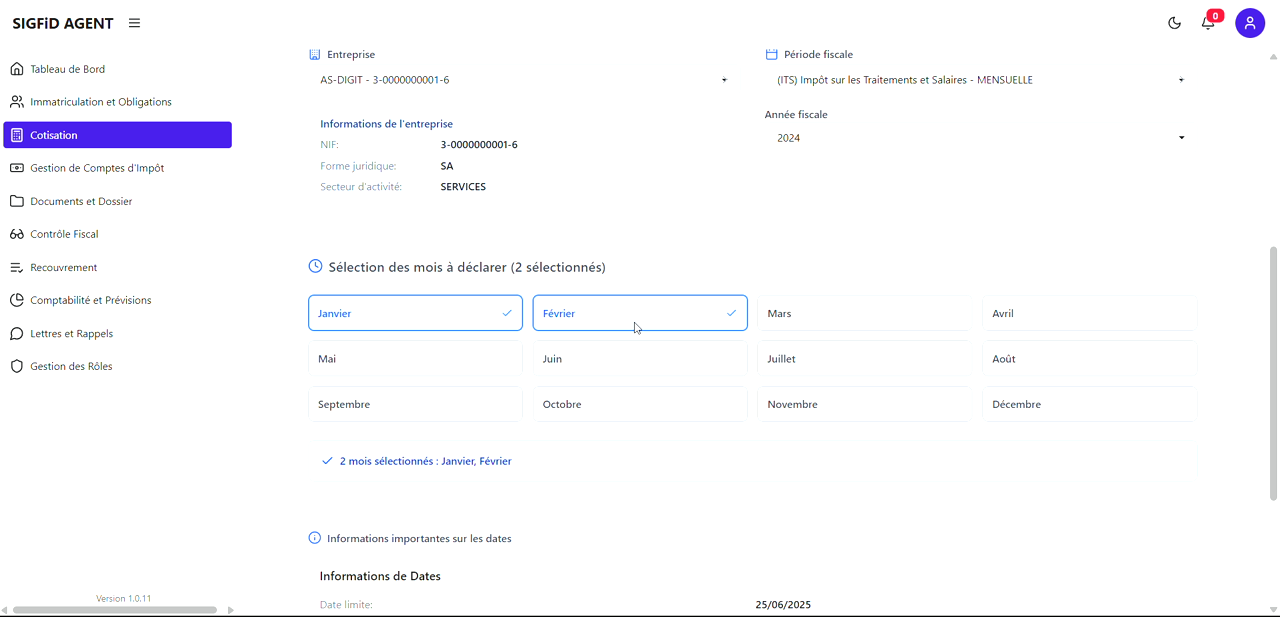Screen dimensions: 1280x617
Task: Go to Immatriculation et Obligations
Action: [x=101, y=102]
